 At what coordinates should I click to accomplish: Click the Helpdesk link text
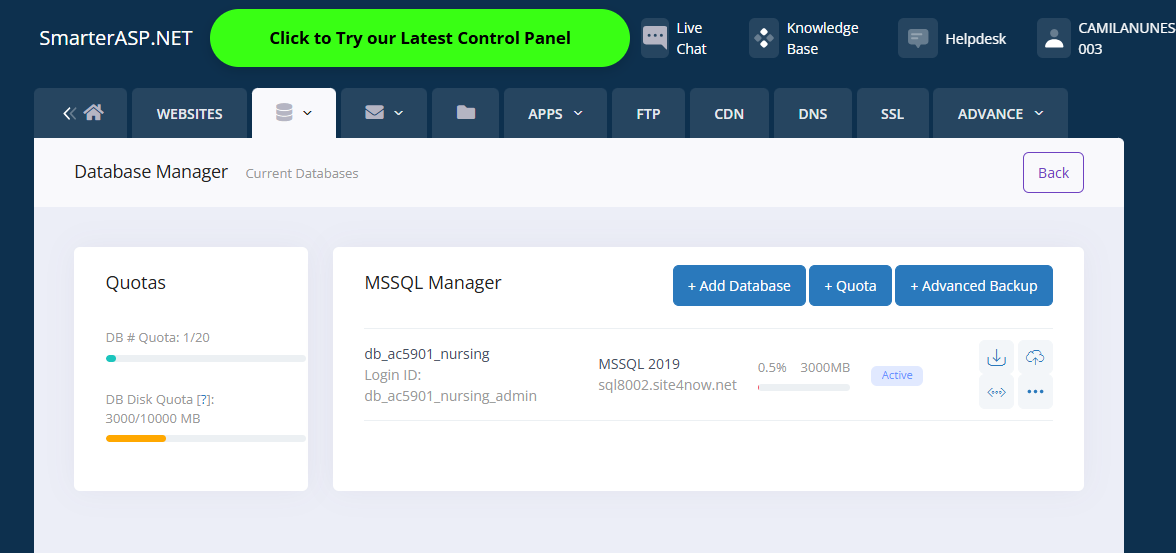[x=976, y=38]
